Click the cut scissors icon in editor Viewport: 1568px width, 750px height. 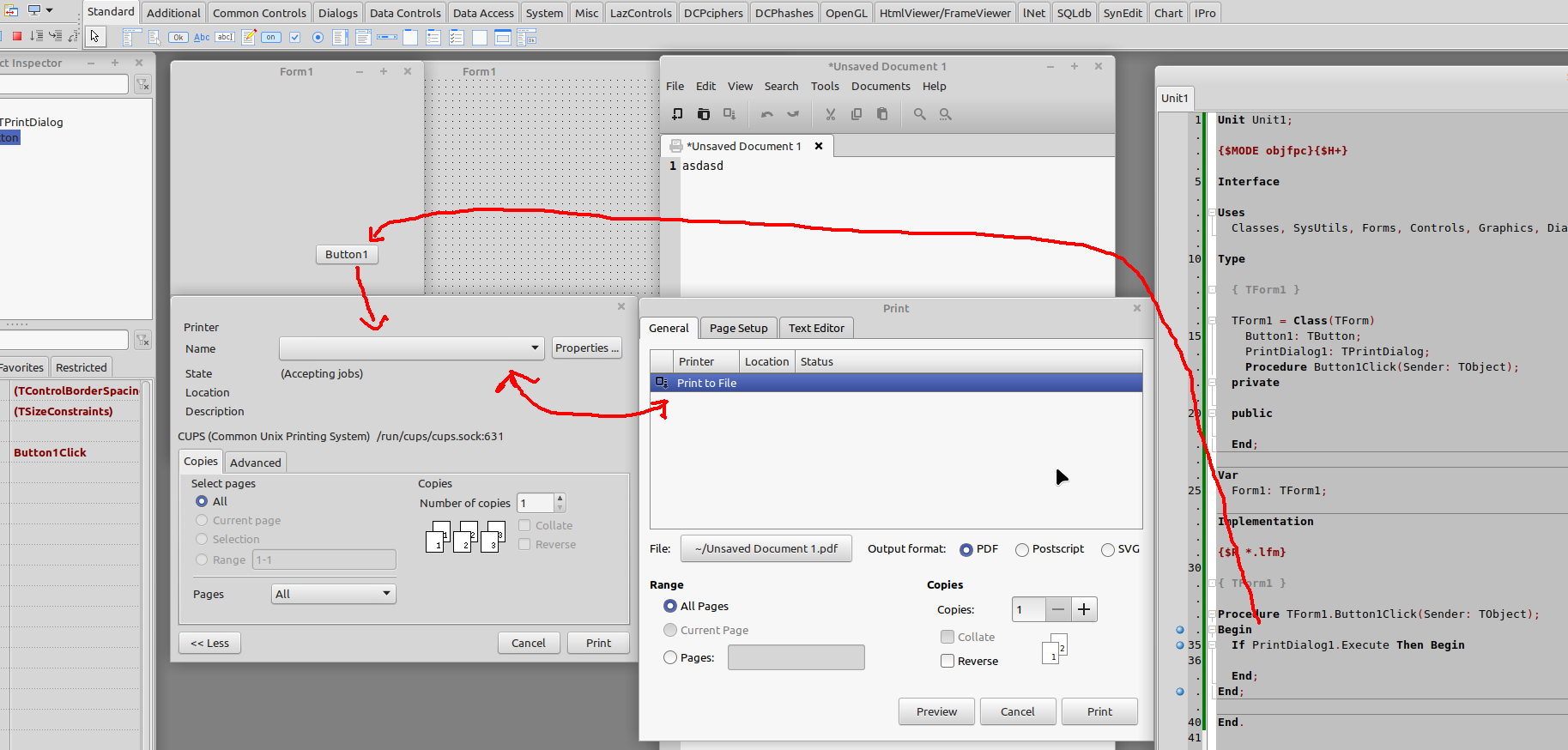[x=830, y=114]
